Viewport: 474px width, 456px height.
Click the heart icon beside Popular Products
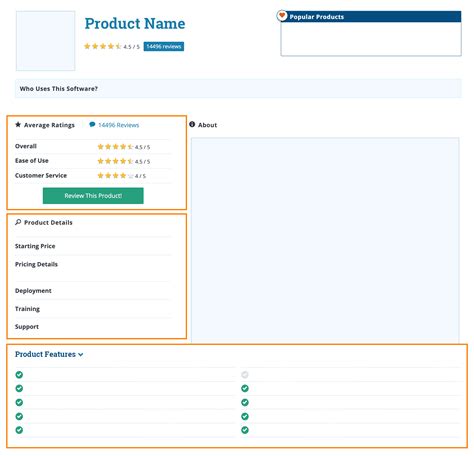tap(282, 15)
